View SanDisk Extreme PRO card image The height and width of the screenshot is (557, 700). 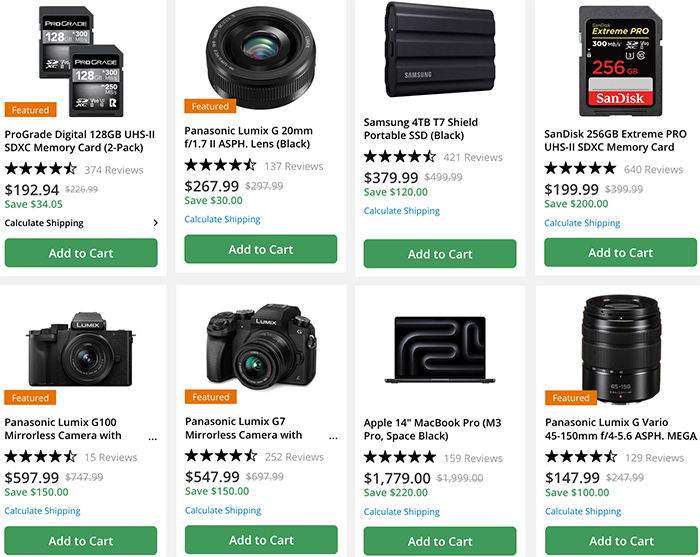pos(619,60)
